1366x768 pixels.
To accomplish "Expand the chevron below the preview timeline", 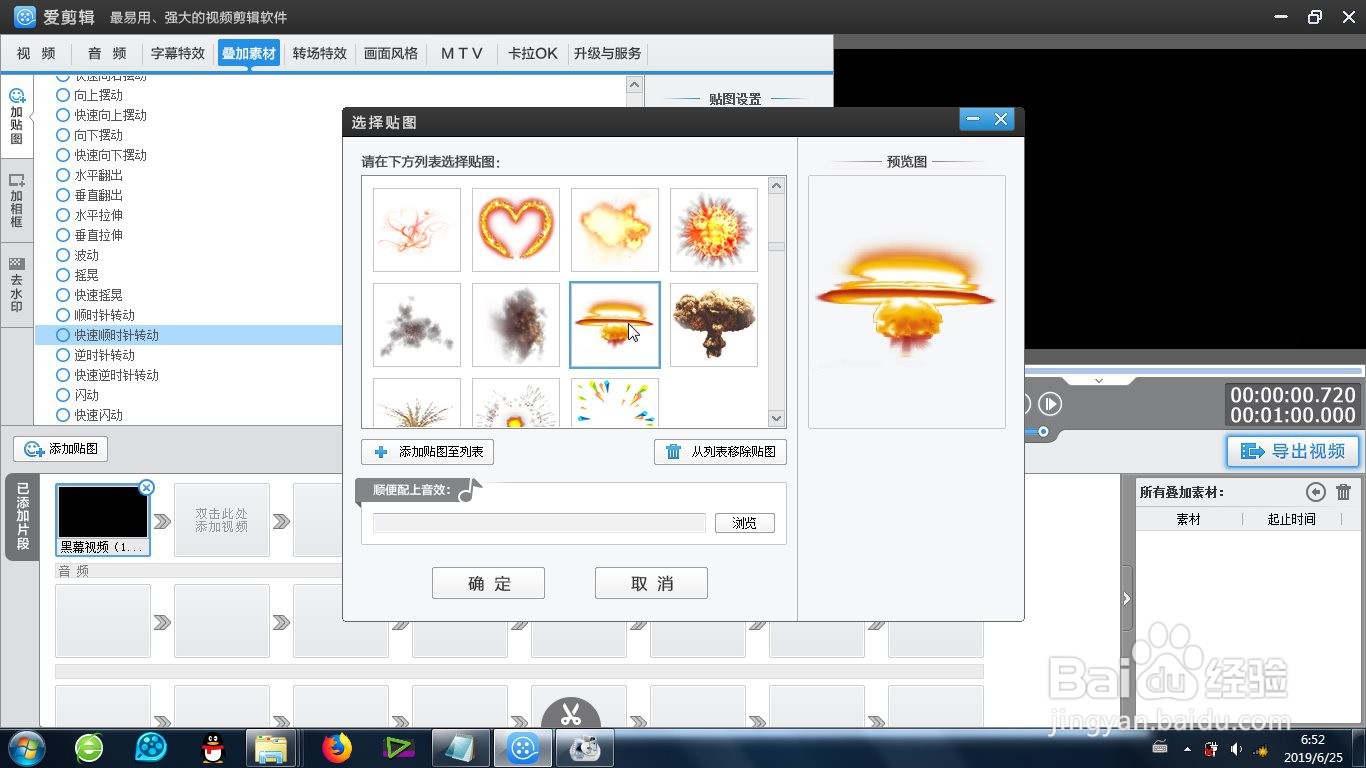I will tap(1099, 381).
